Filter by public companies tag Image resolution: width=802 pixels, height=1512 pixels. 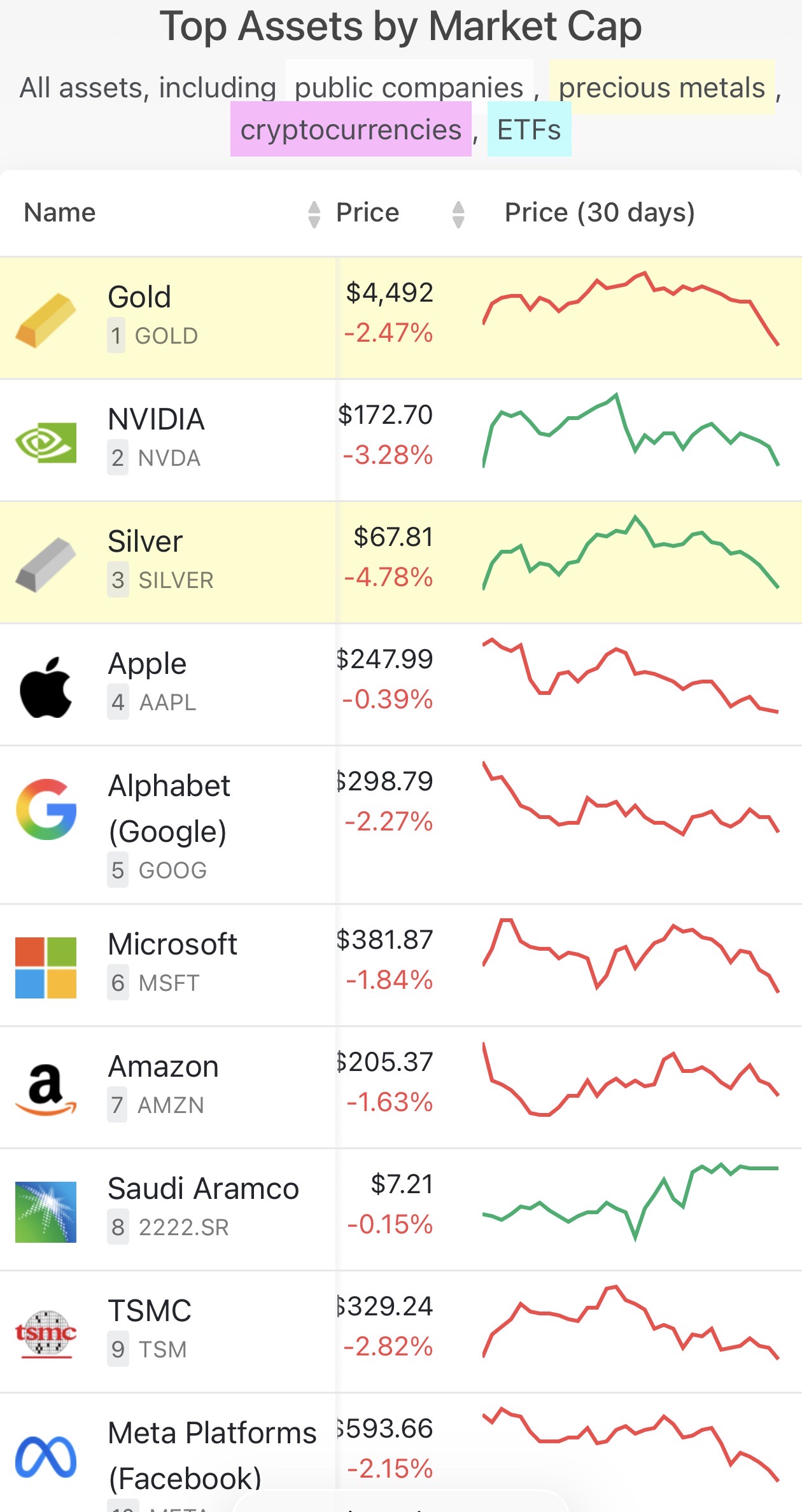pyautogui.click(x=409, y=87)
